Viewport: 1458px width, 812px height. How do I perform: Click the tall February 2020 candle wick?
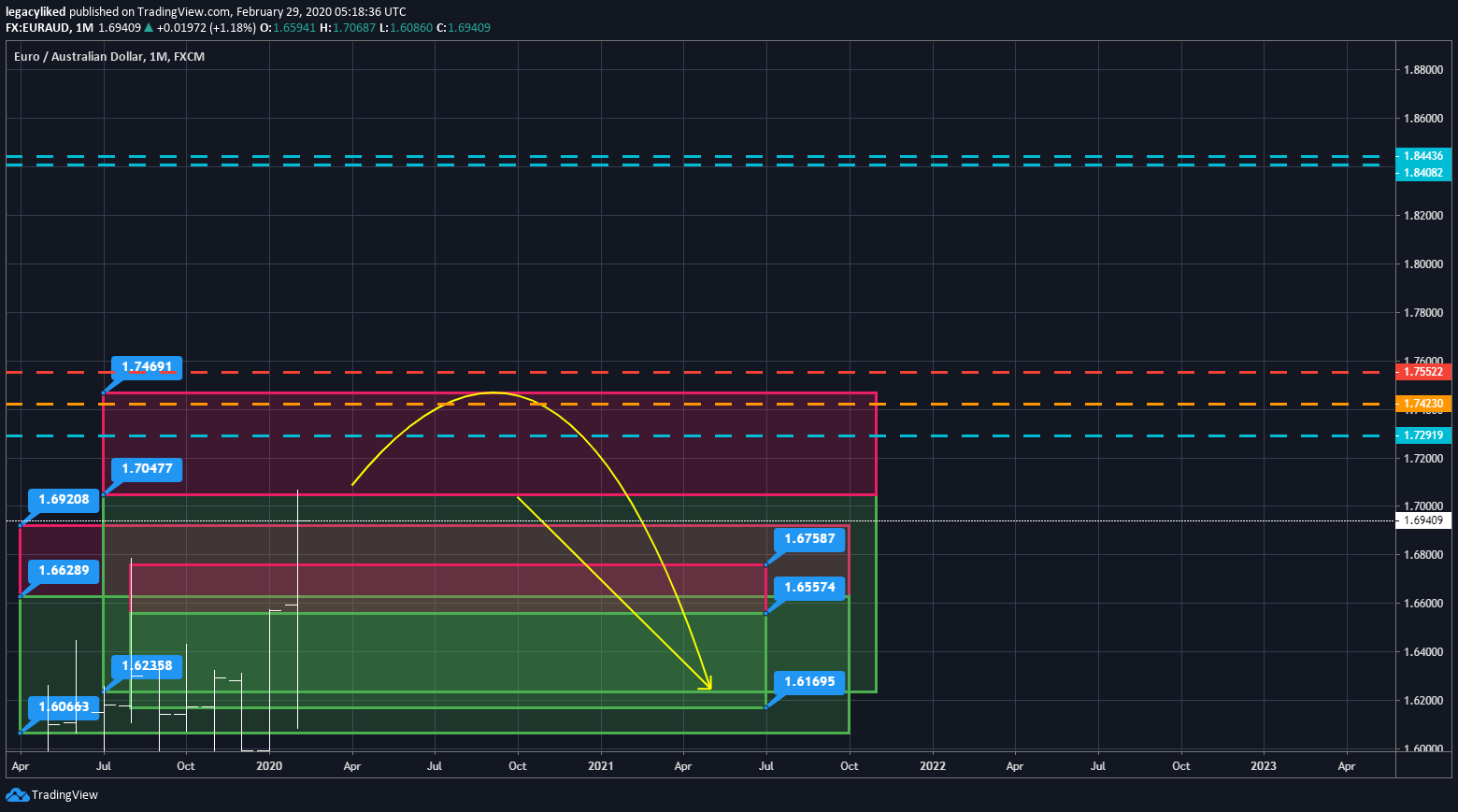297,608
